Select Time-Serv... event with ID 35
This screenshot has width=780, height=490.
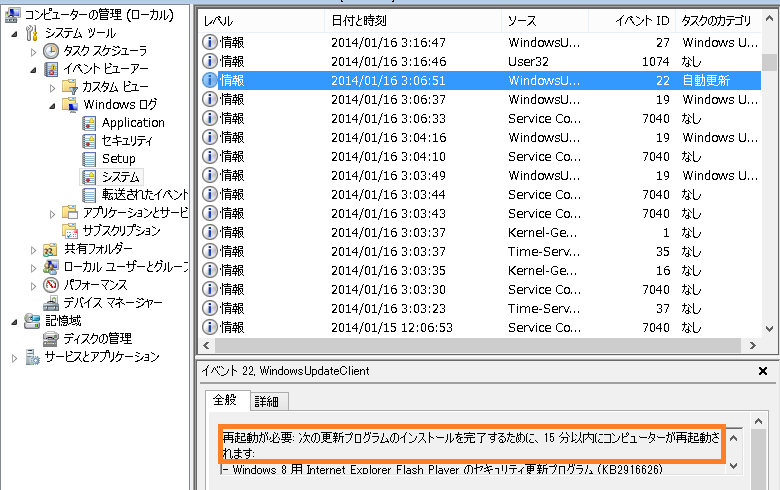coord(480,251)
